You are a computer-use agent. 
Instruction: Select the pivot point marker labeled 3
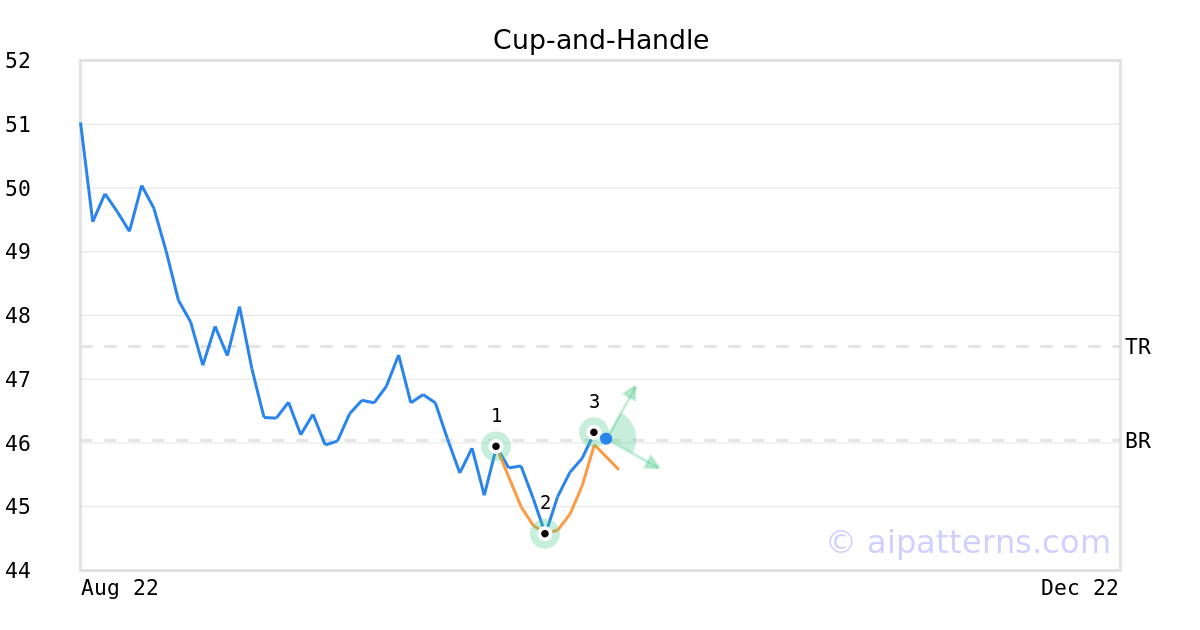[x=594, y=432]
